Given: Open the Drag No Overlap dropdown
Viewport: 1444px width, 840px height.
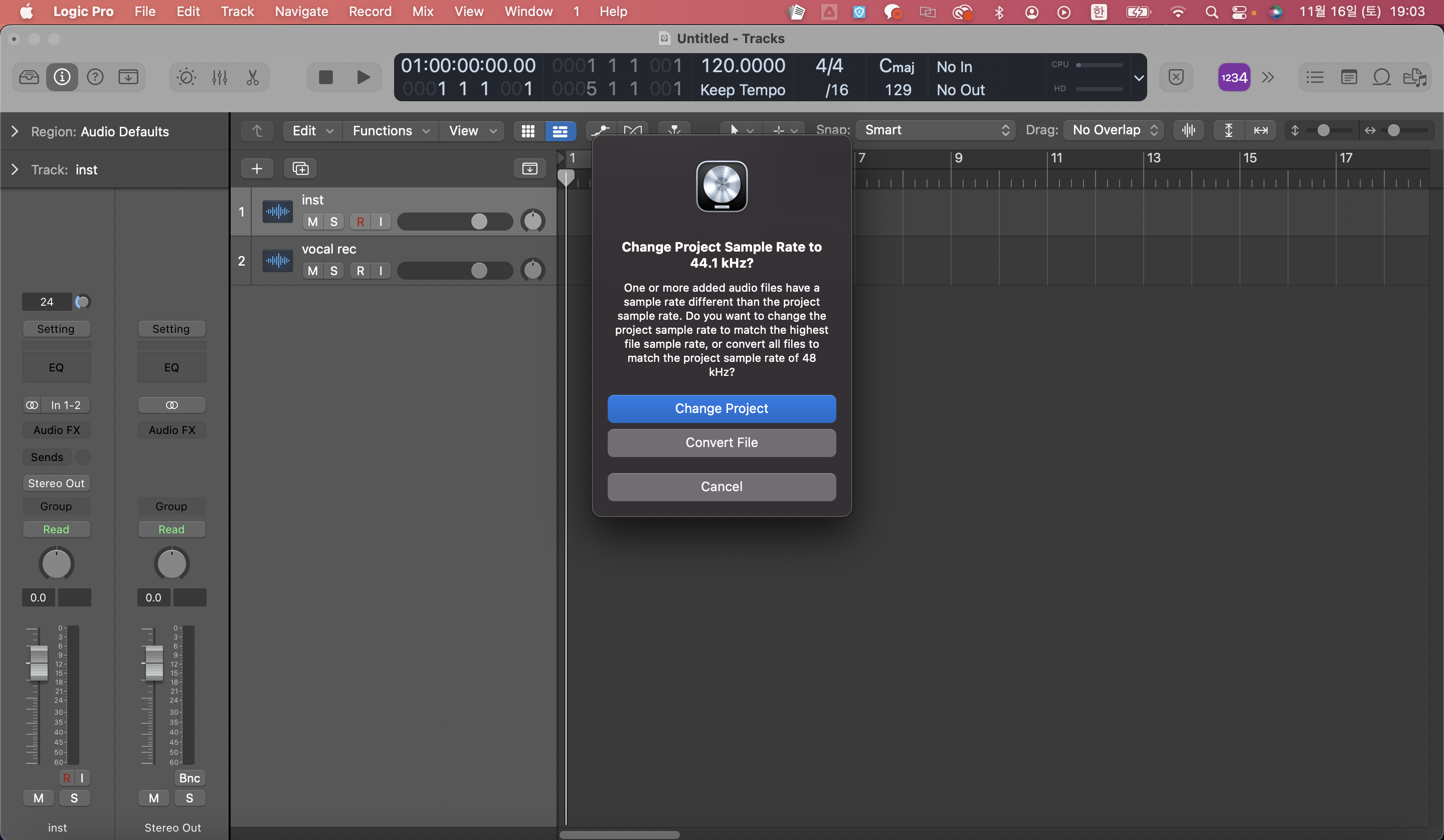Looking at the screenshot, I should (1114, 130).
